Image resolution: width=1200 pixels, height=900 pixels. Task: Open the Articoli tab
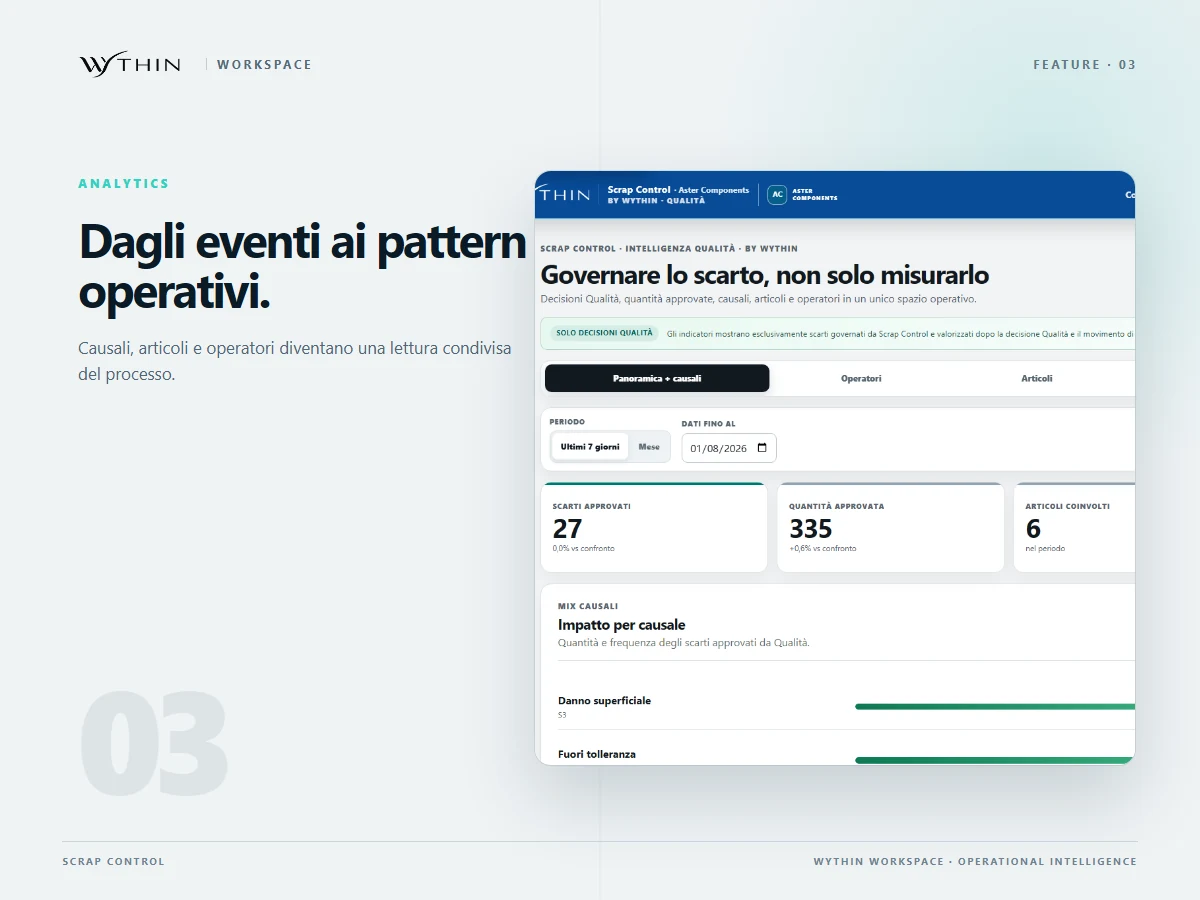[1037, 378]
